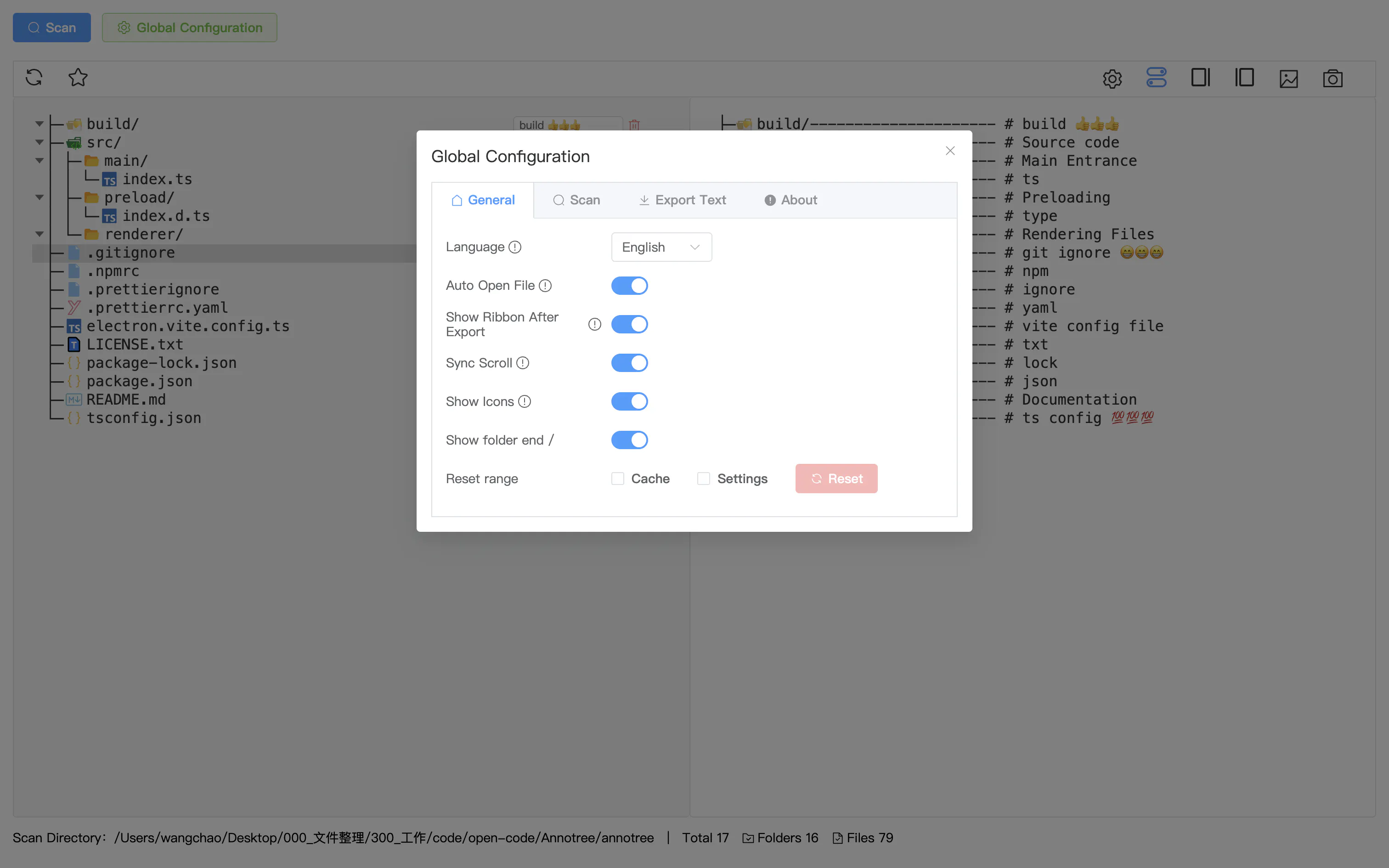Image resolution: width=1389 pixels, height=868 pixels.
Task: Open the About tab
Action: tap(790, 200)
